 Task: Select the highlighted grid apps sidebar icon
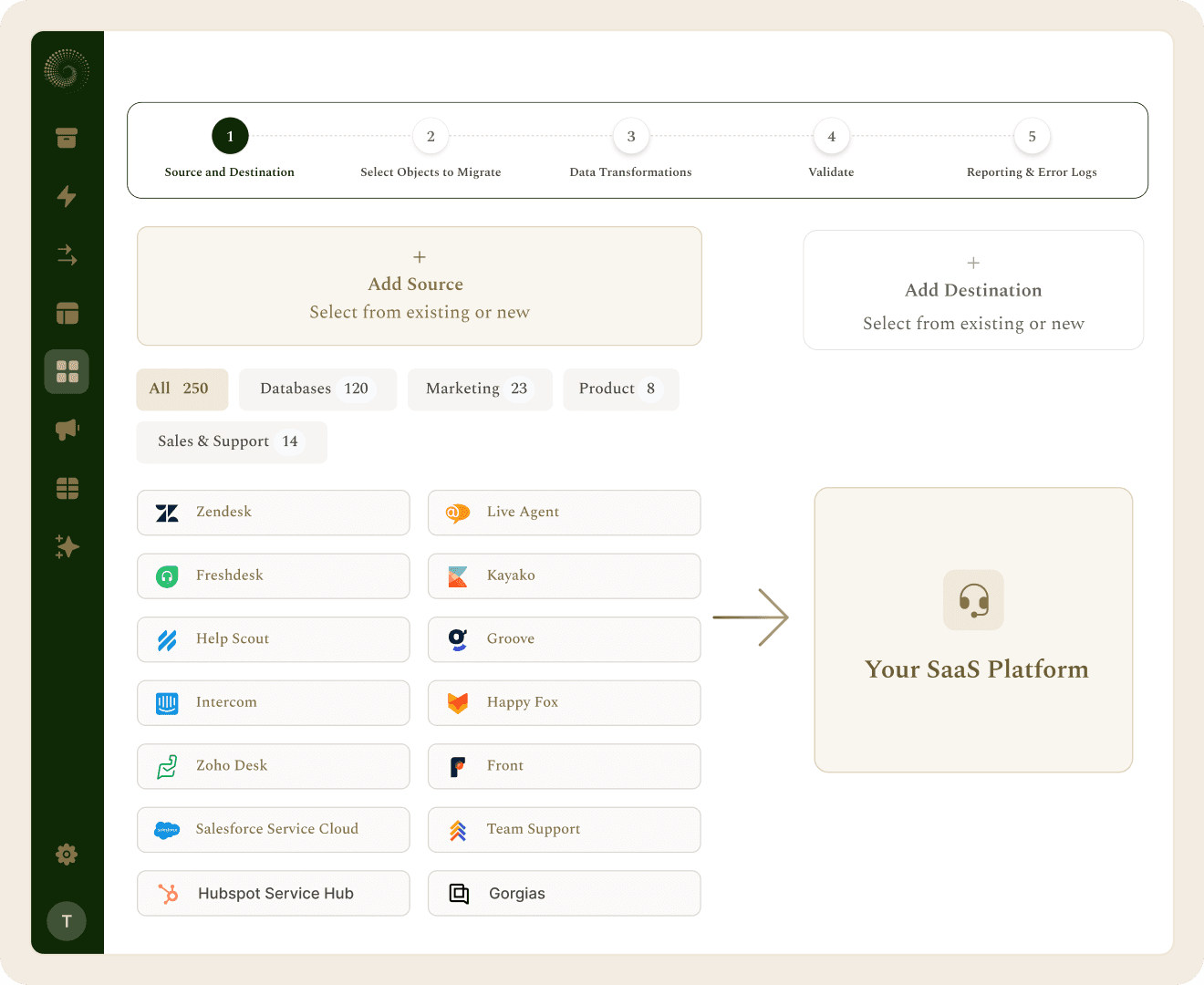(x=67, y=371)
